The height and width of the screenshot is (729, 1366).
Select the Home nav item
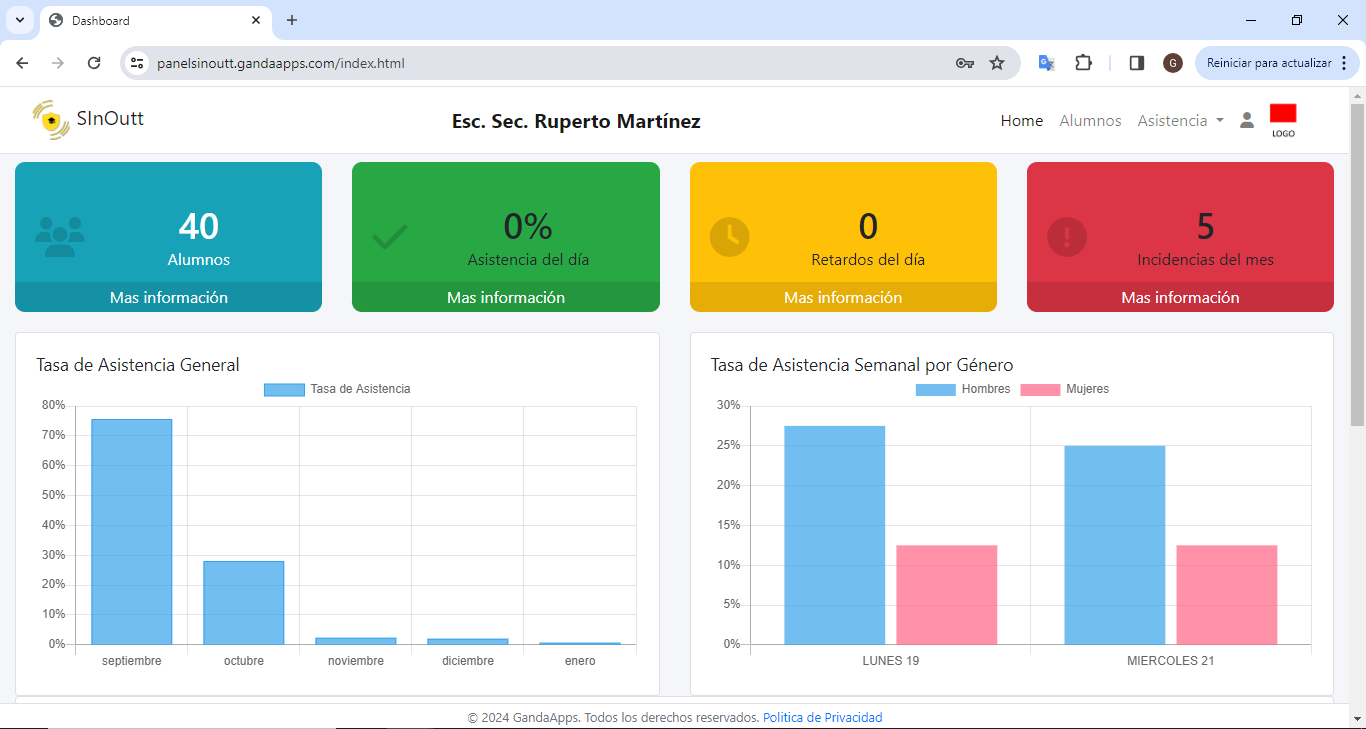(1021, 121)
